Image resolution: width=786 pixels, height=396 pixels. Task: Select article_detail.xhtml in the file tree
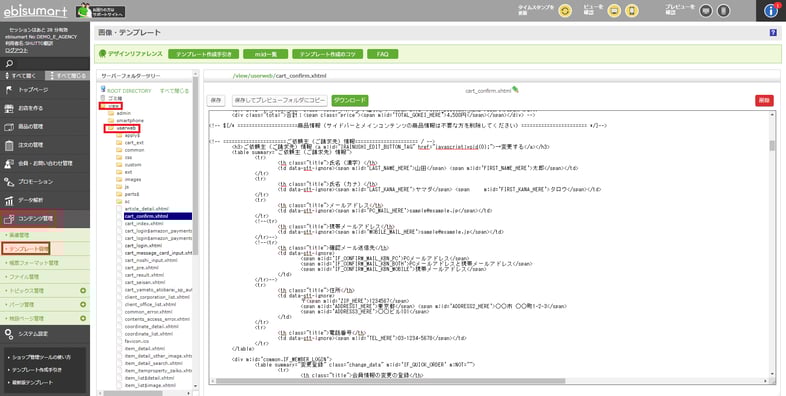(146, 209)
